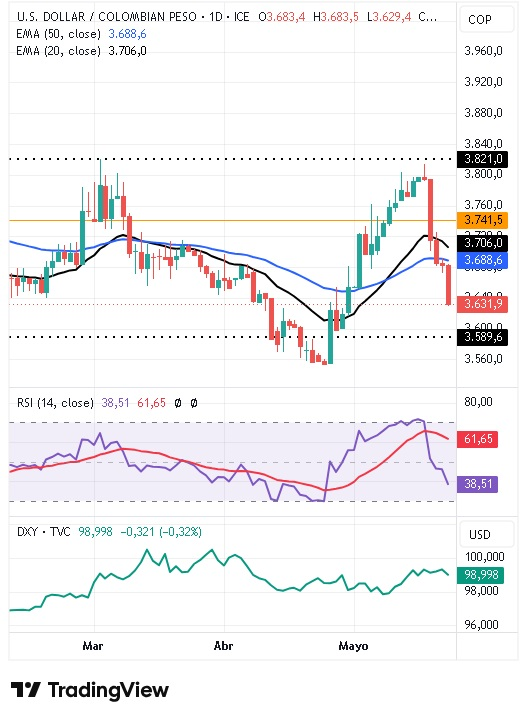Click the green 98,998 DXY value label

tap(480, 575)
